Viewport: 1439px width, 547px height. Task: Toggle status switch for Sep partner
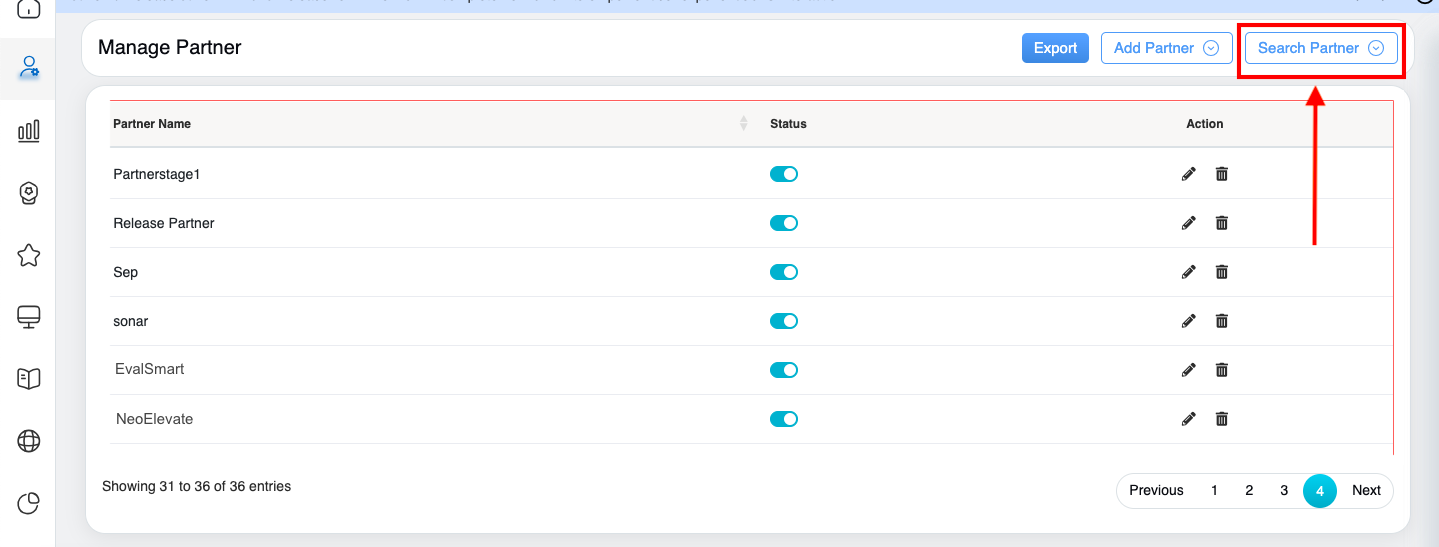click(783, 272)
